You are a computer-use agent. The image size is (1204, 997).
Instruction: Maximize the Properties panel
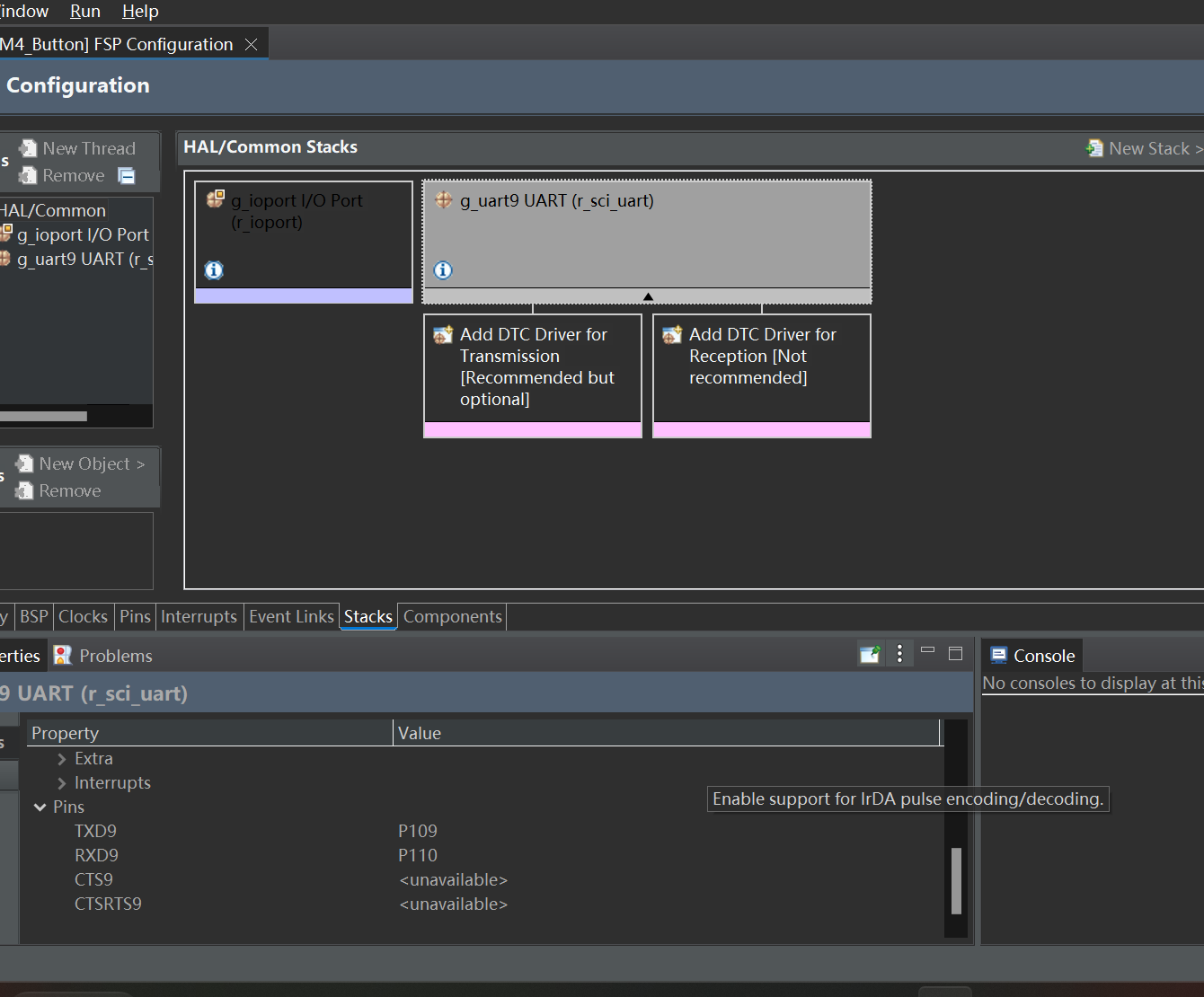point(956,654)
